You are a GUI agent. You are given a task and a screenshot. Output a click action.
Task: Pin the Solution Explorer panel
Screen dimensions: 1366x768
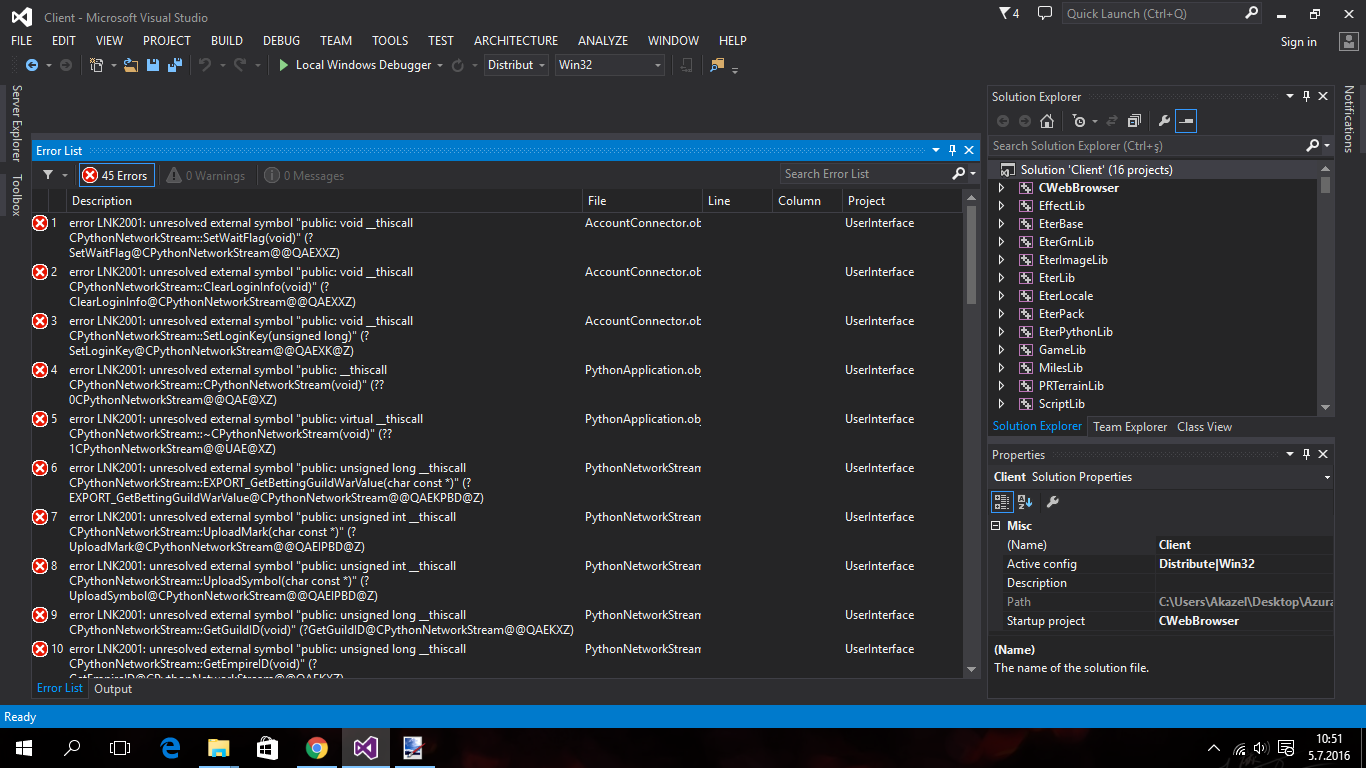coord(1306,96)
